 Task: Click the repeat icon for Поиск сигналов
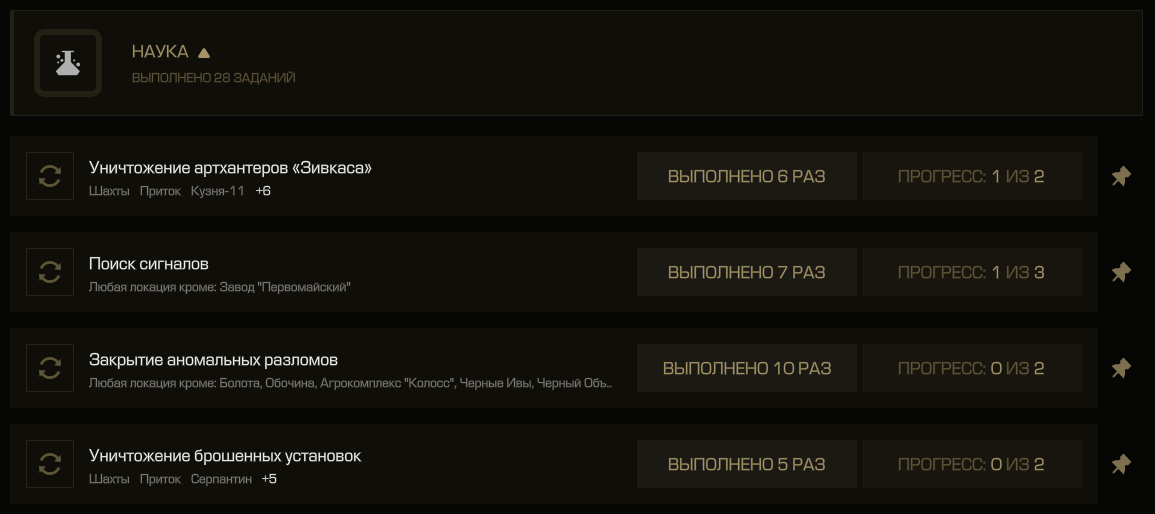(50, 272)
